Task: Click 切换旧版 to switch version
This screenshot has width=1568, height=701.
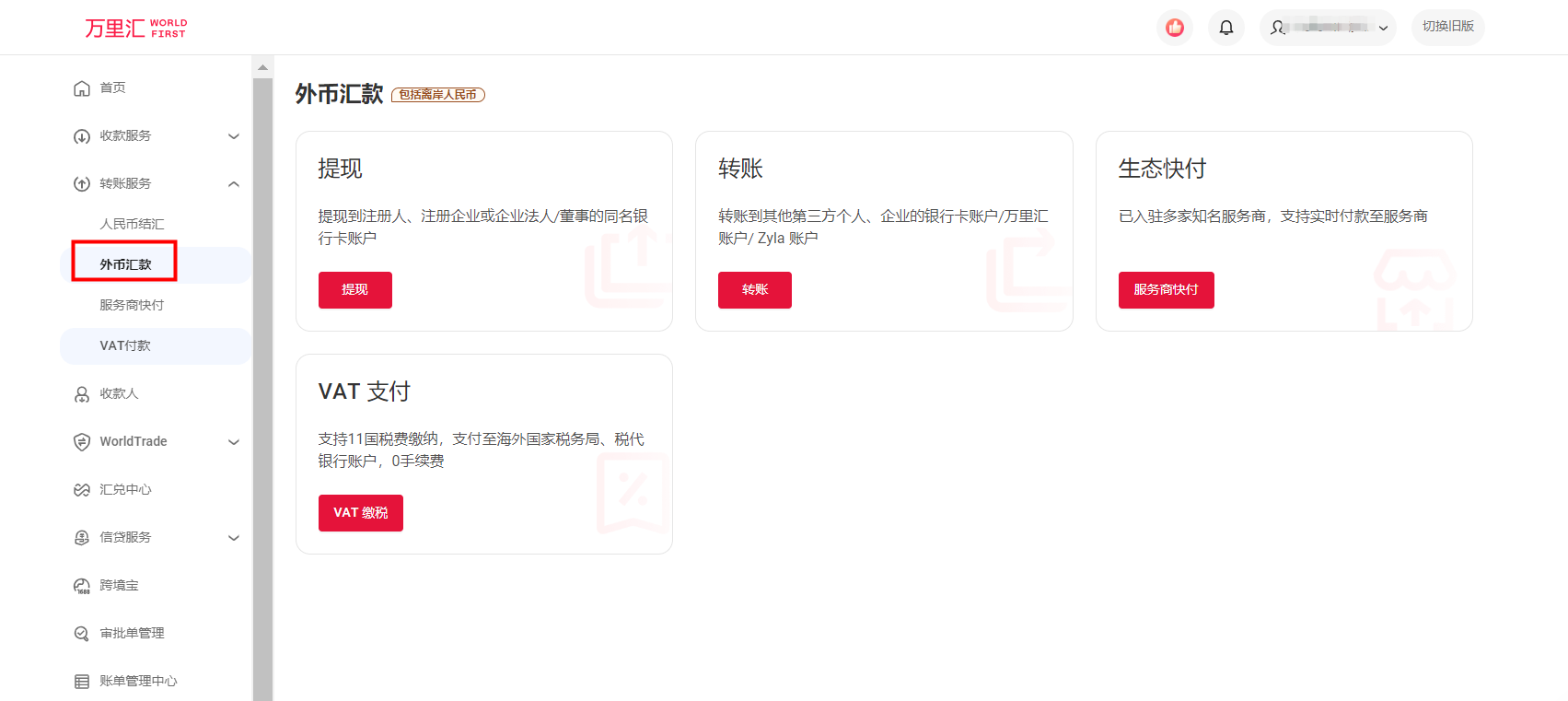Action: pos(1448,27)
